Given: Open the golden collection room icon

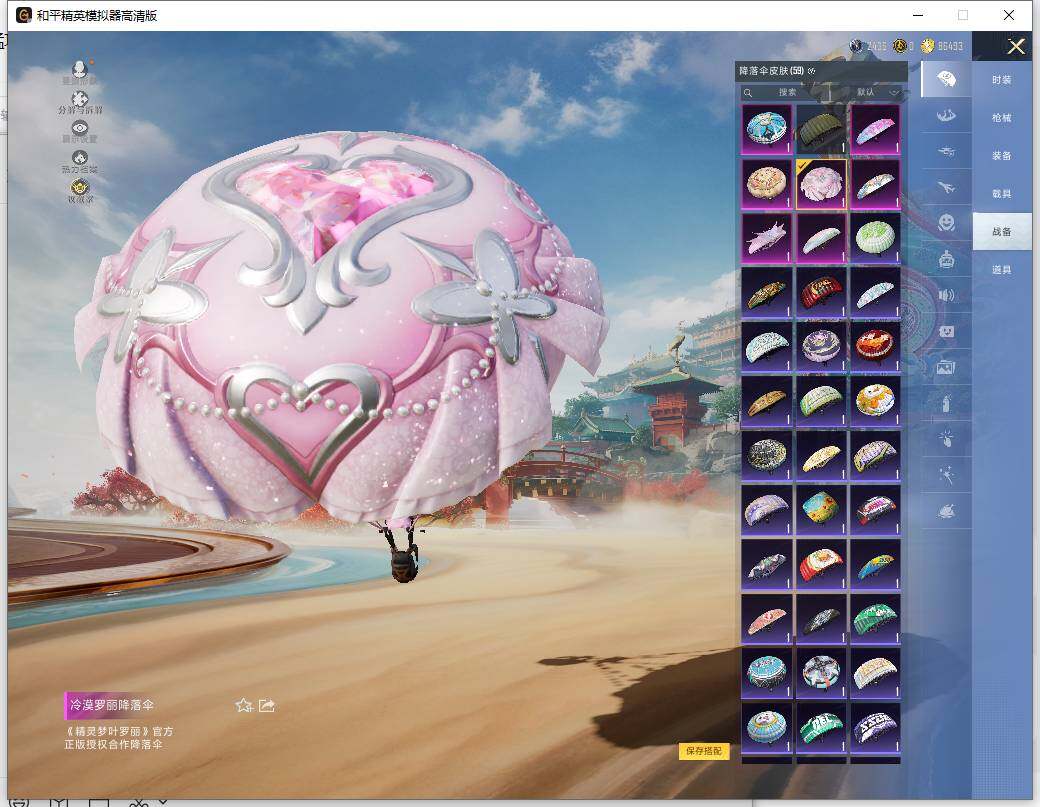Looking at the screenshot, I should [80, 190].
